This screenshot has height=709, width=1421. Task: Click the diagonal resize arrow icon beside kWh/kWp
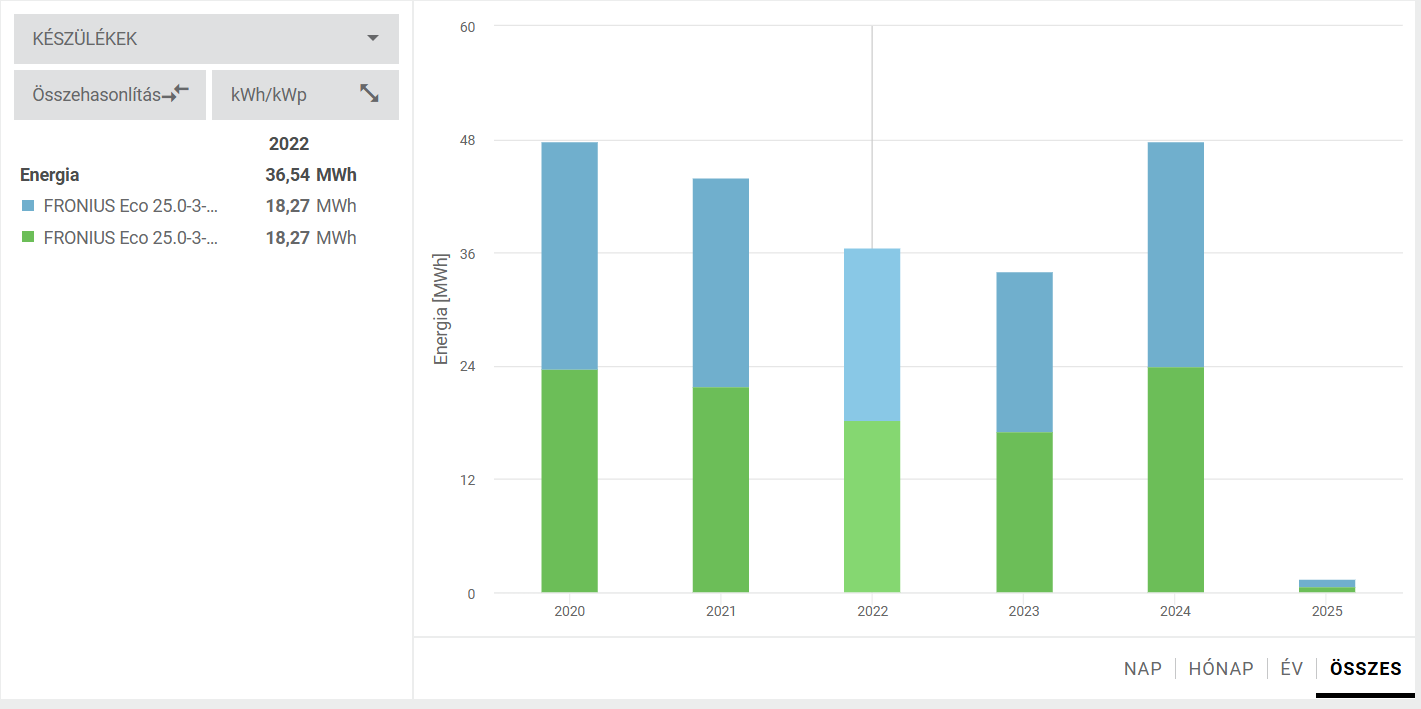click(370, 94)
